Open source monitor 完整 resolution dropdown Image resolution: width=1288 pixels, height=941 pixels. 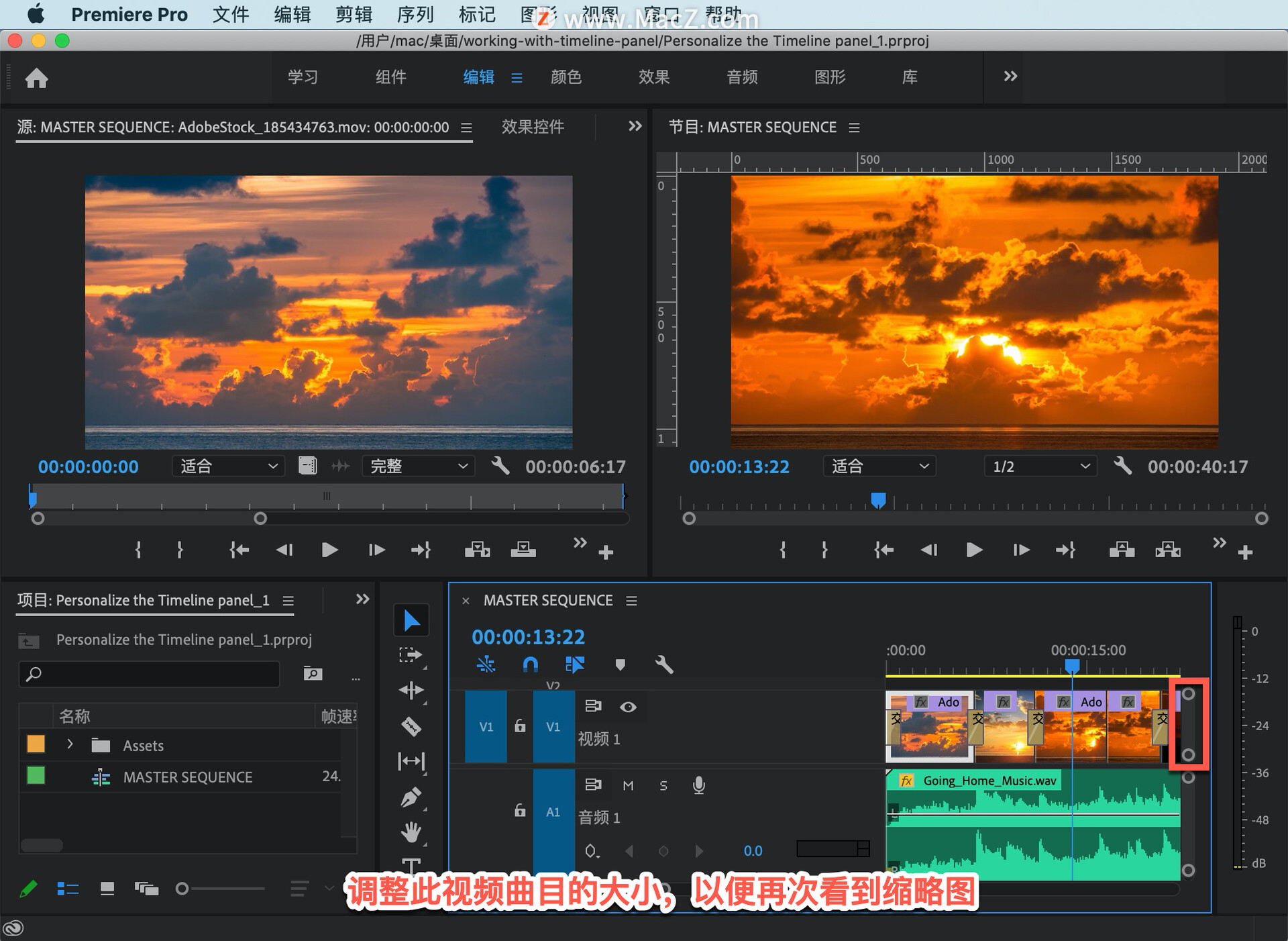418,466
